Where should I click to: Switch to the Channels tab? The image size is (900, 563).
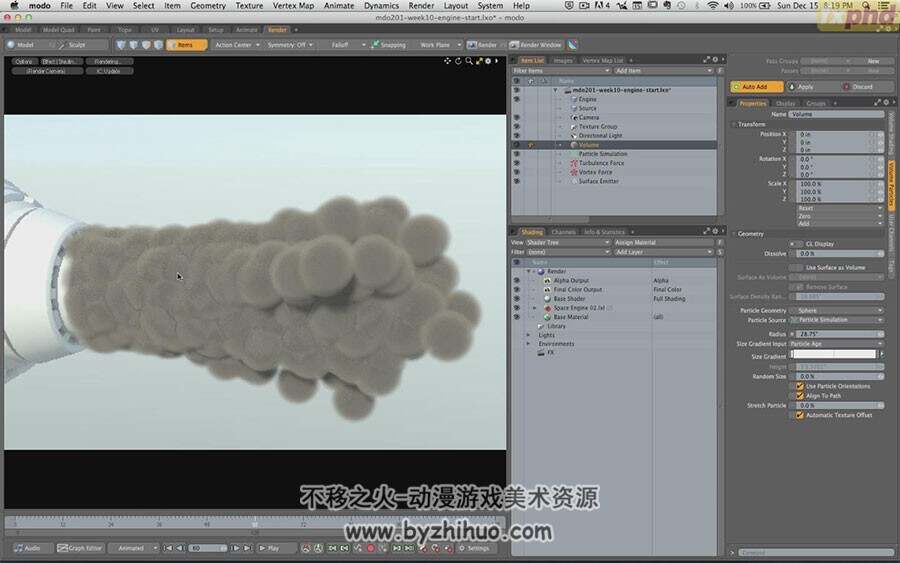tap(563, 232)
